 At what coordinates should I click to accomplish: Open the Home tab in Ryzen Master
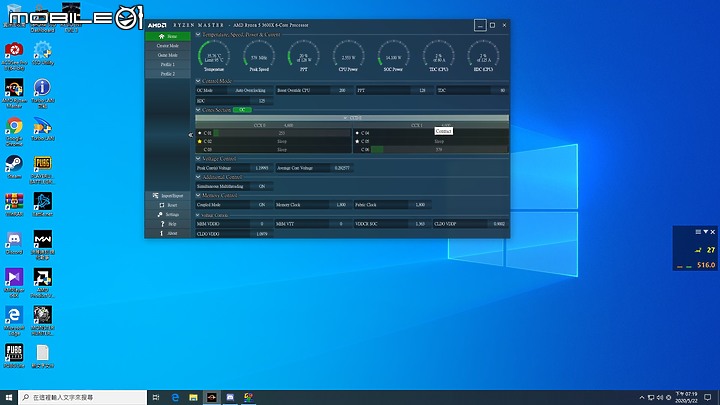pyautogui.click(x=168, y=36)
